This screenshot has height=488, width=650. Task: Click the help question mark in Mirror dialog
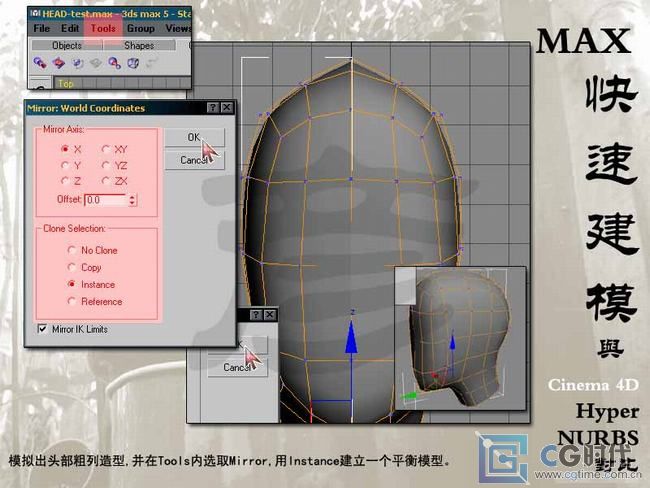(213, 108)
